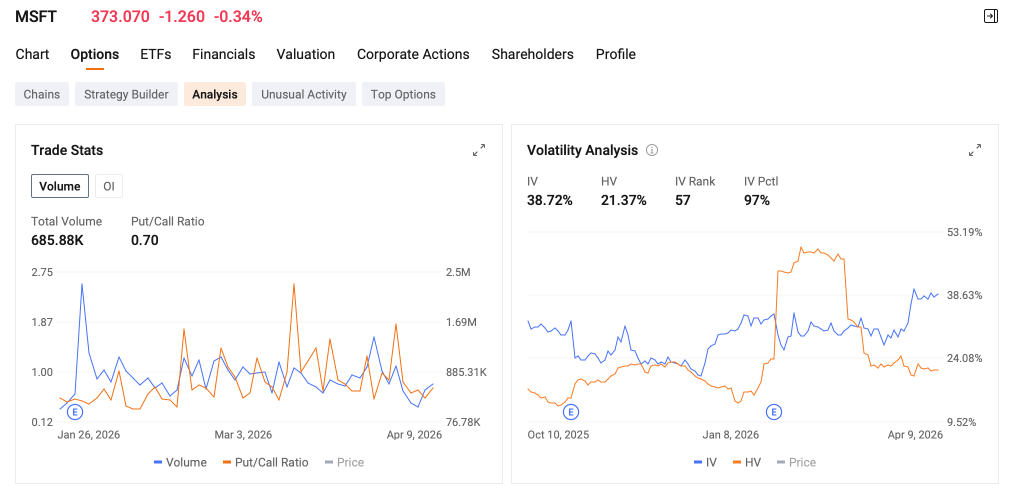Open the Options tab
Screen dimensions: 1010x490
click(95, 54)
